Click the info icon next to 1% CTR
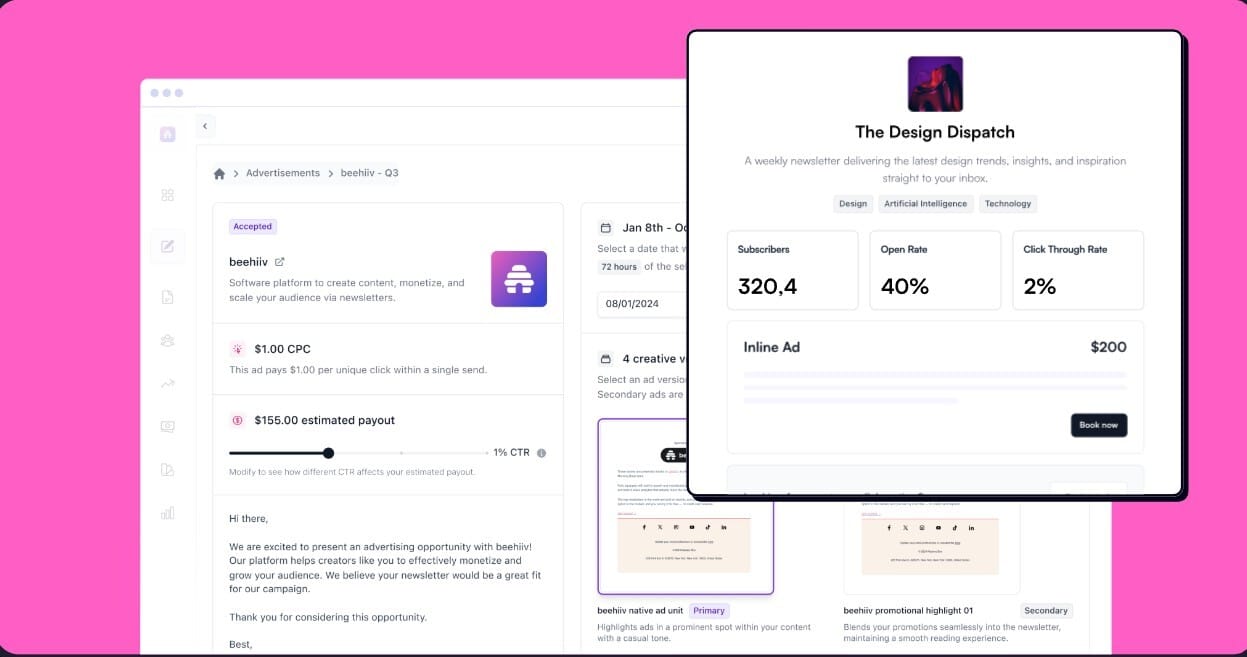The height and width of the screenshot is (657, 1247). [542, 453]
